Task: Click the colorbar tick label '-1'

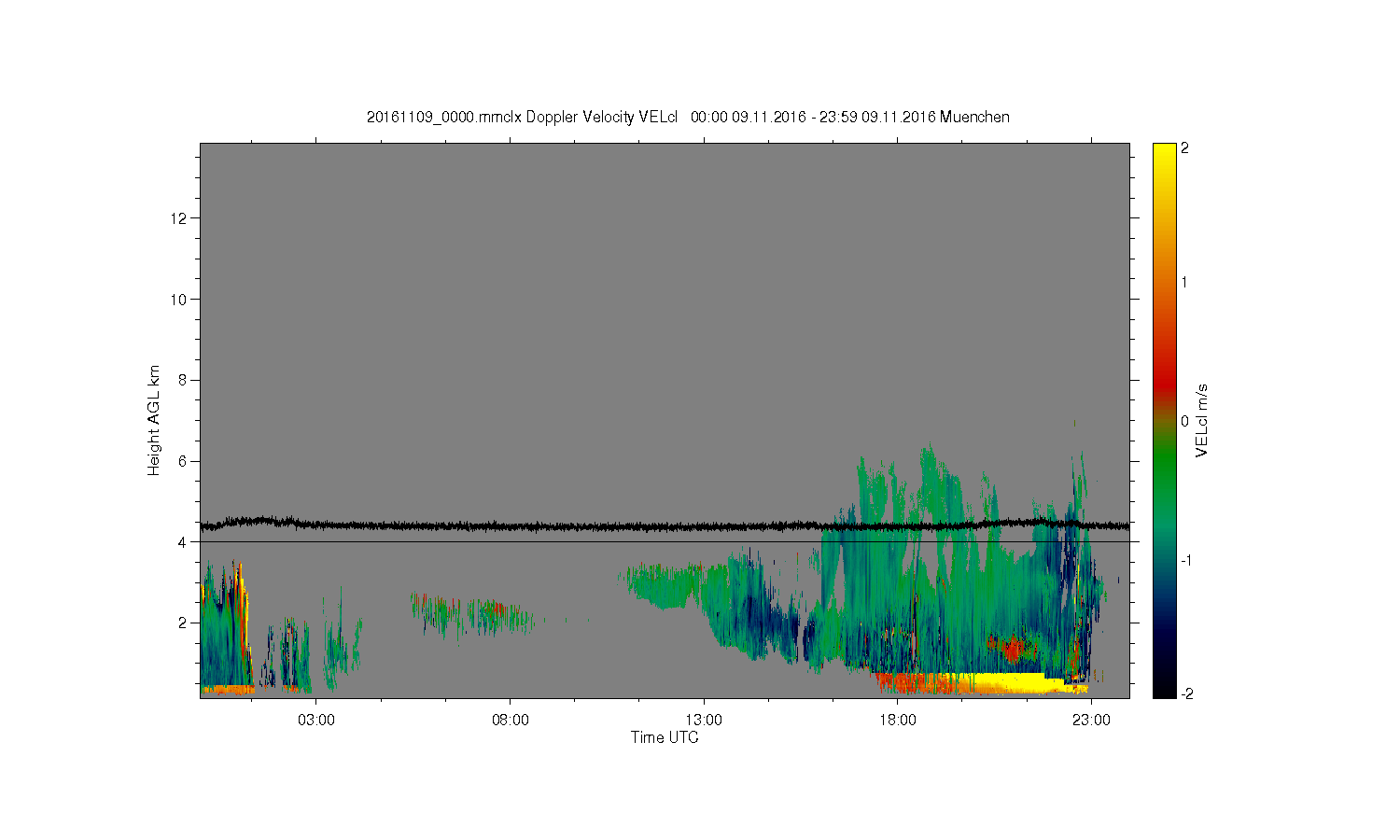Action: tap(1187, 560)
